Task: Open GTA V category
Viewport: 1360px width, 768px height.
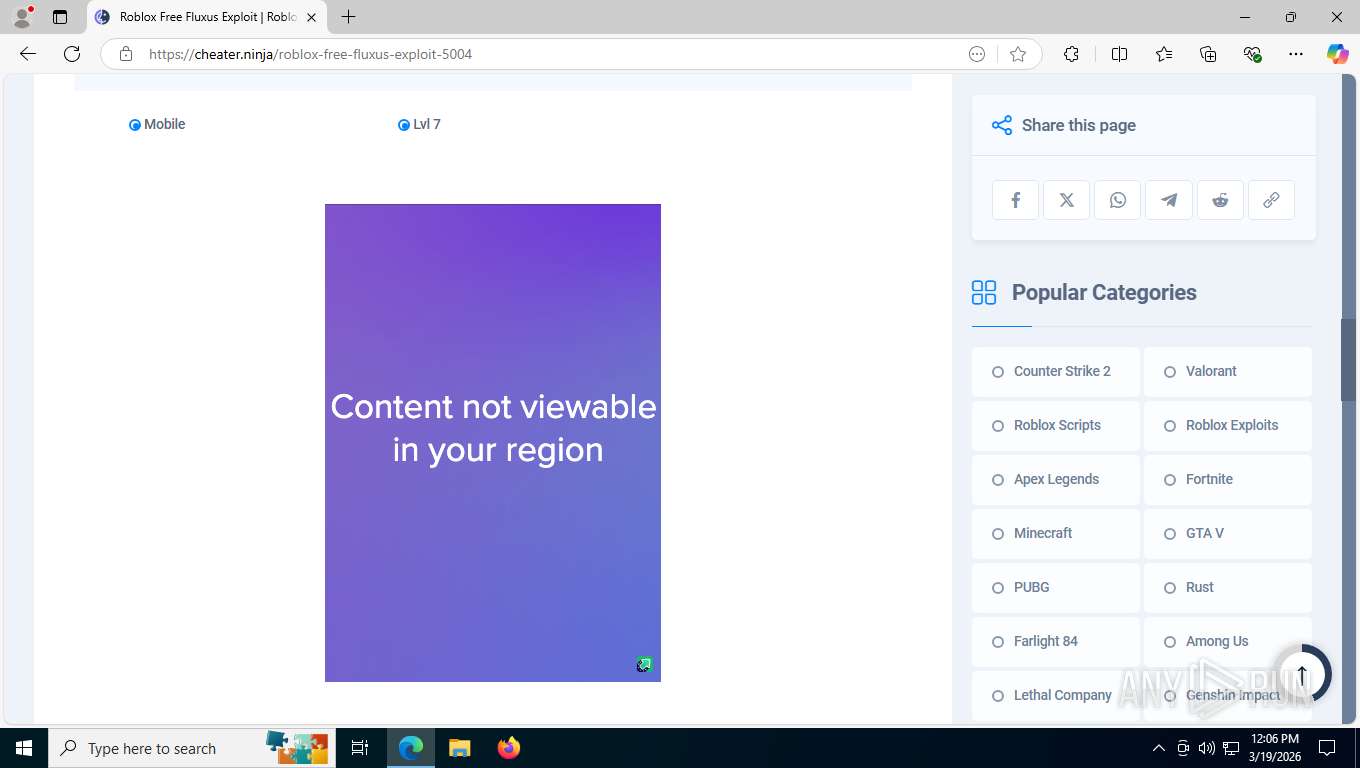Action: pos(1228,534)
